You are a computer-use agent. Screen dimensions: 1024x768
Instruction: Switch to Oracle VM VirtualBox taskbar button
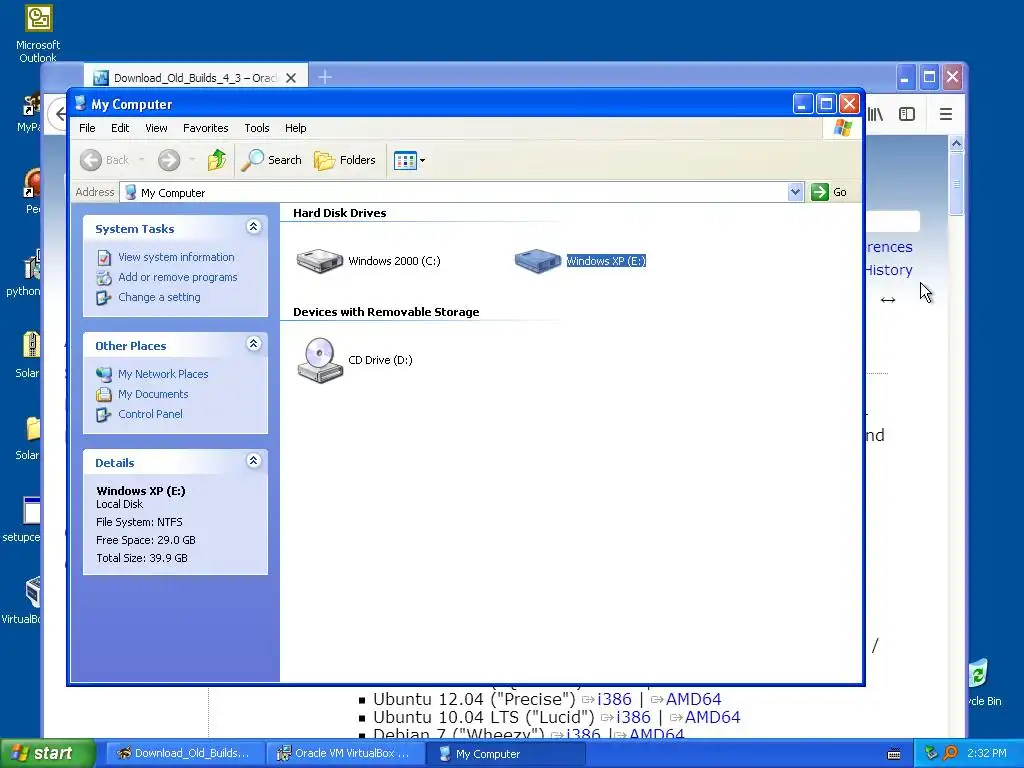click(x=345, y=754)
